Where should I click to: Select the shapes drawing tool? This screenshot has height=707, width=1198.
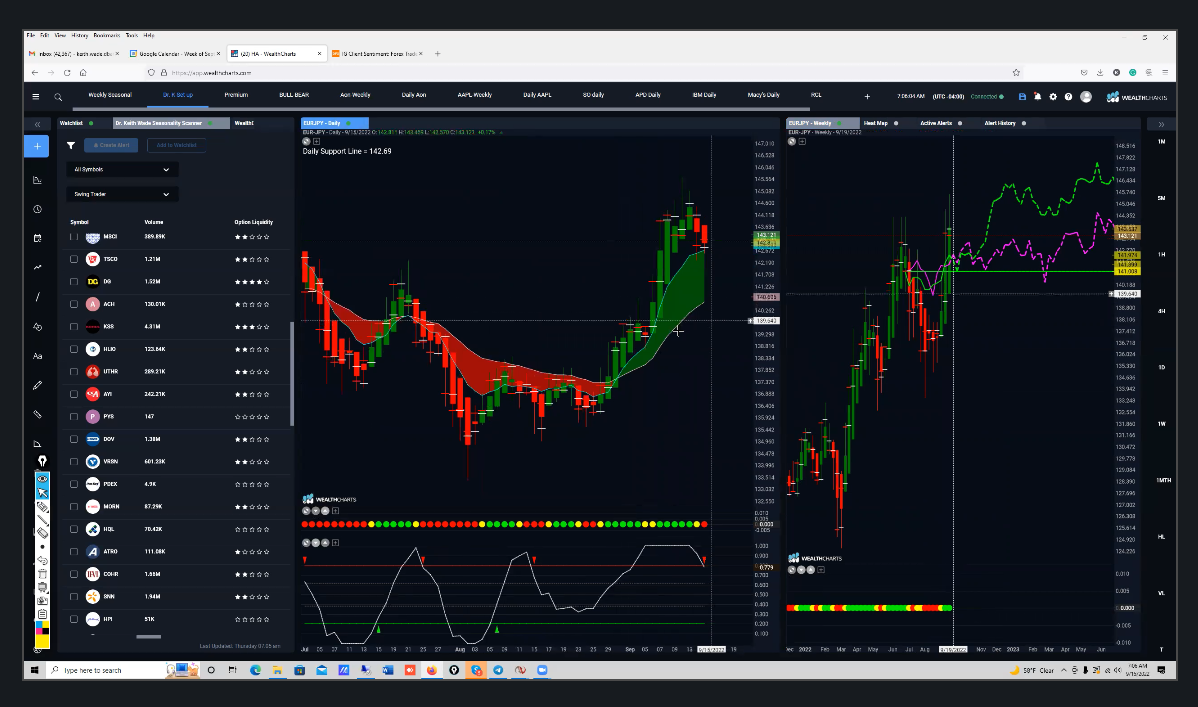(37, 326)
